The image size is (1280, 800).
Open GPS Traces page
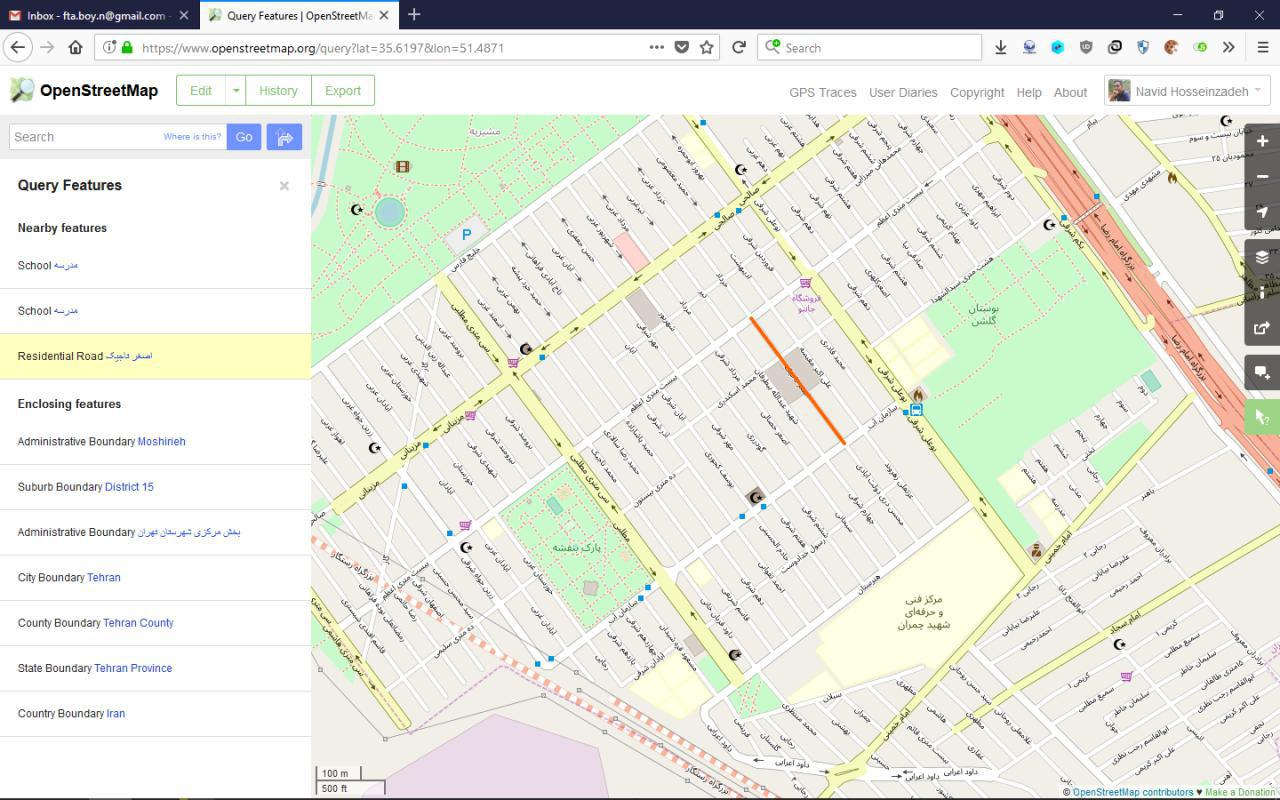823,92
